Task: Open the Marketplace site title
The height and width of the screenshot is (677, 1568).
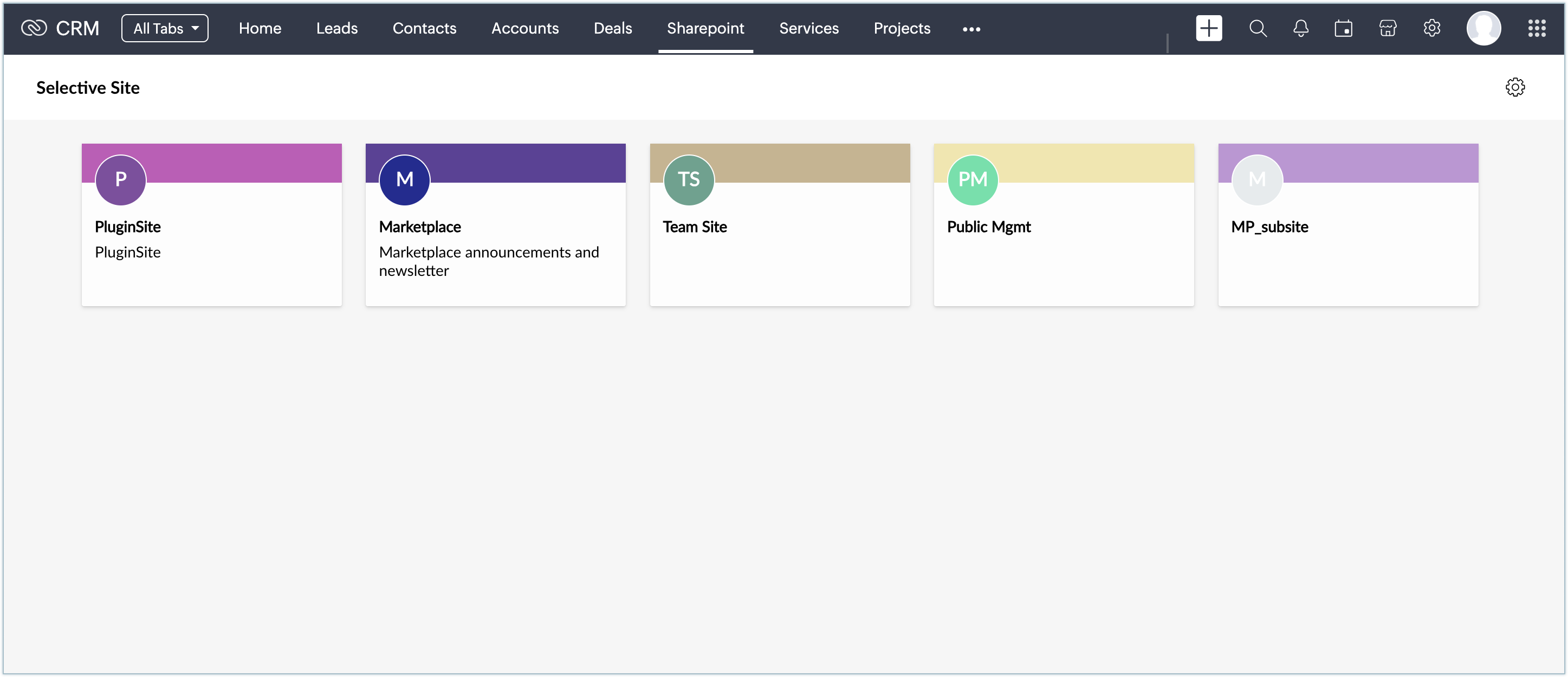Action: [x=419, y=227]
